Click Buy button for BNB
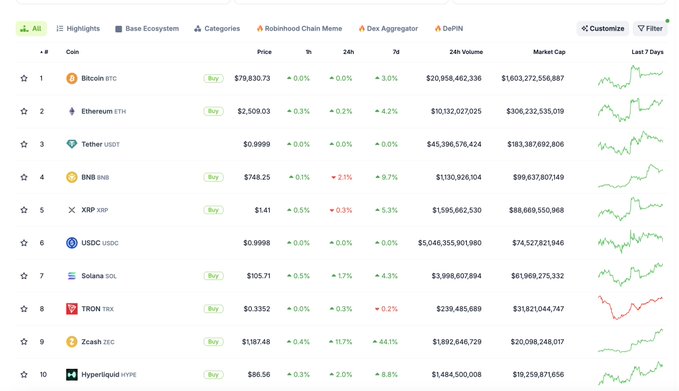Viewport: 679px width, 391px height. (213, 177)
